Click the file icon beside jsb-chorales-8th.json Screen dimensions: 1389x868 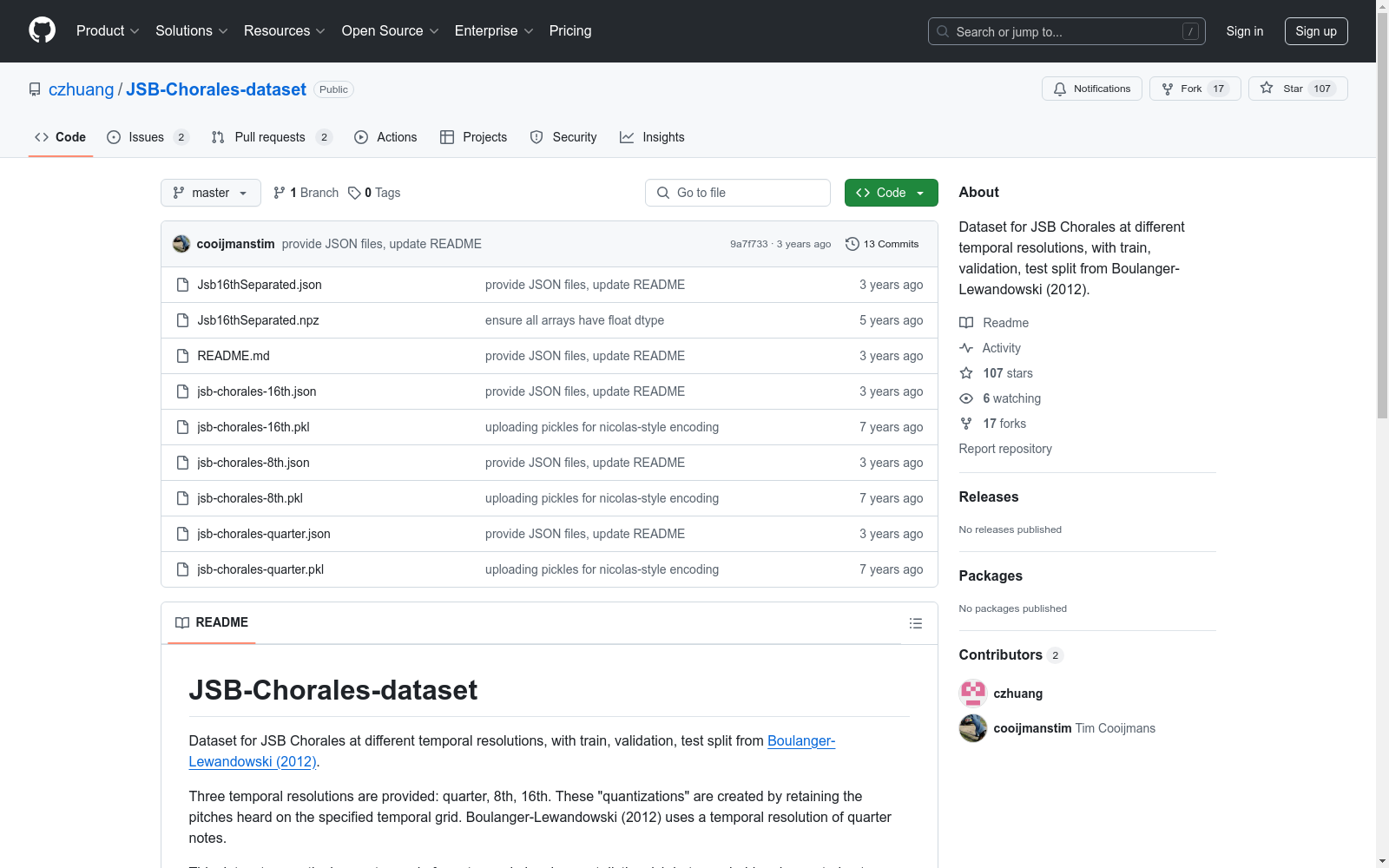point(182,463)
